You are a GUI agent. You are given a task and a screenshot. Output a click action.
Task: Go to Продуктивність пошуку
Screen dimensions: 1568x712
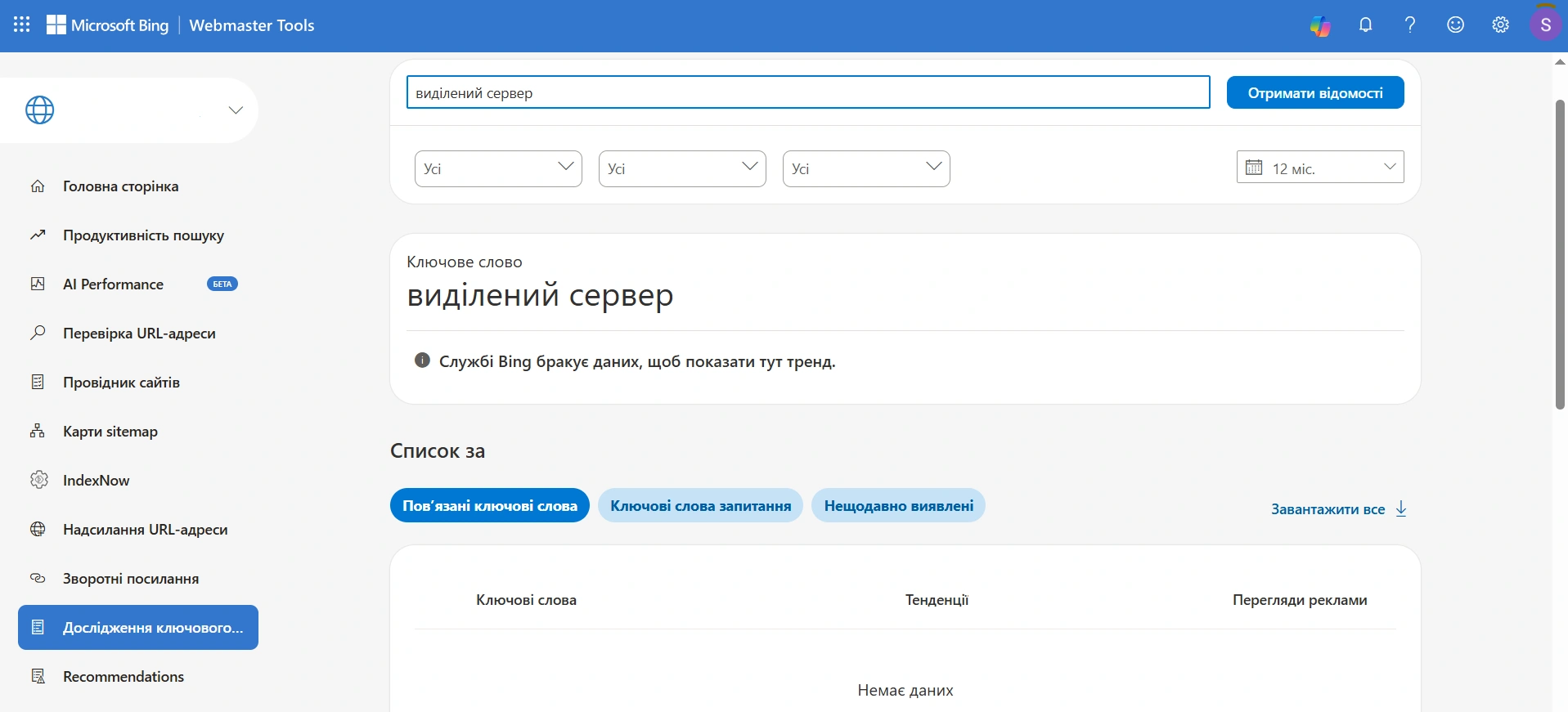coord(143,235)
